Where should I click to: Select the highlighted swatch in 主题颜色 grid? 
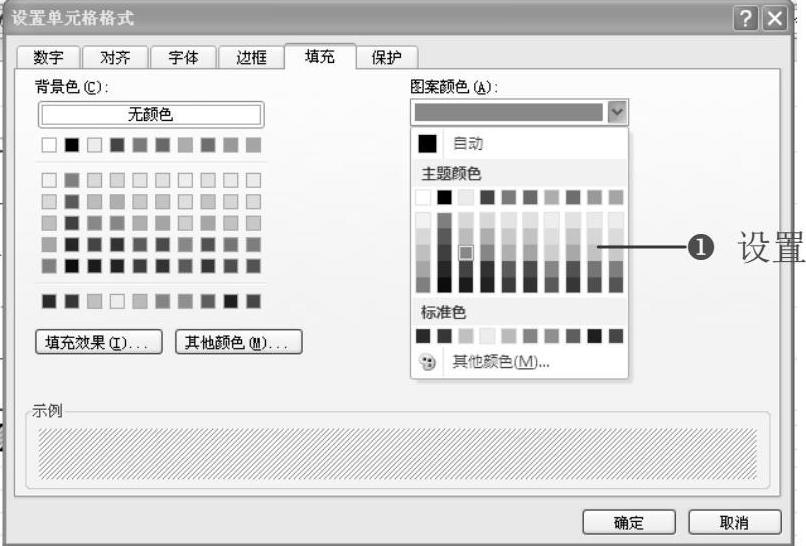click(x=466, y=252)
